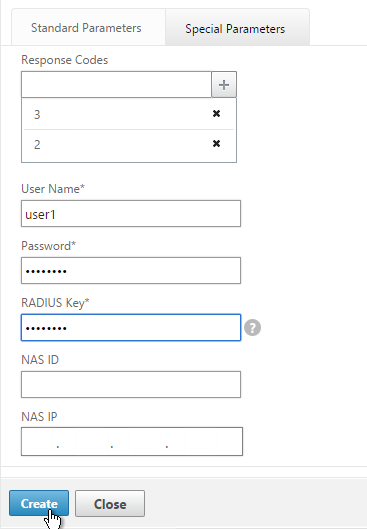Viewport: 367px width, 529px height.
Task: Select the RADIUS Key field
Action: click(x=131, y=328)
